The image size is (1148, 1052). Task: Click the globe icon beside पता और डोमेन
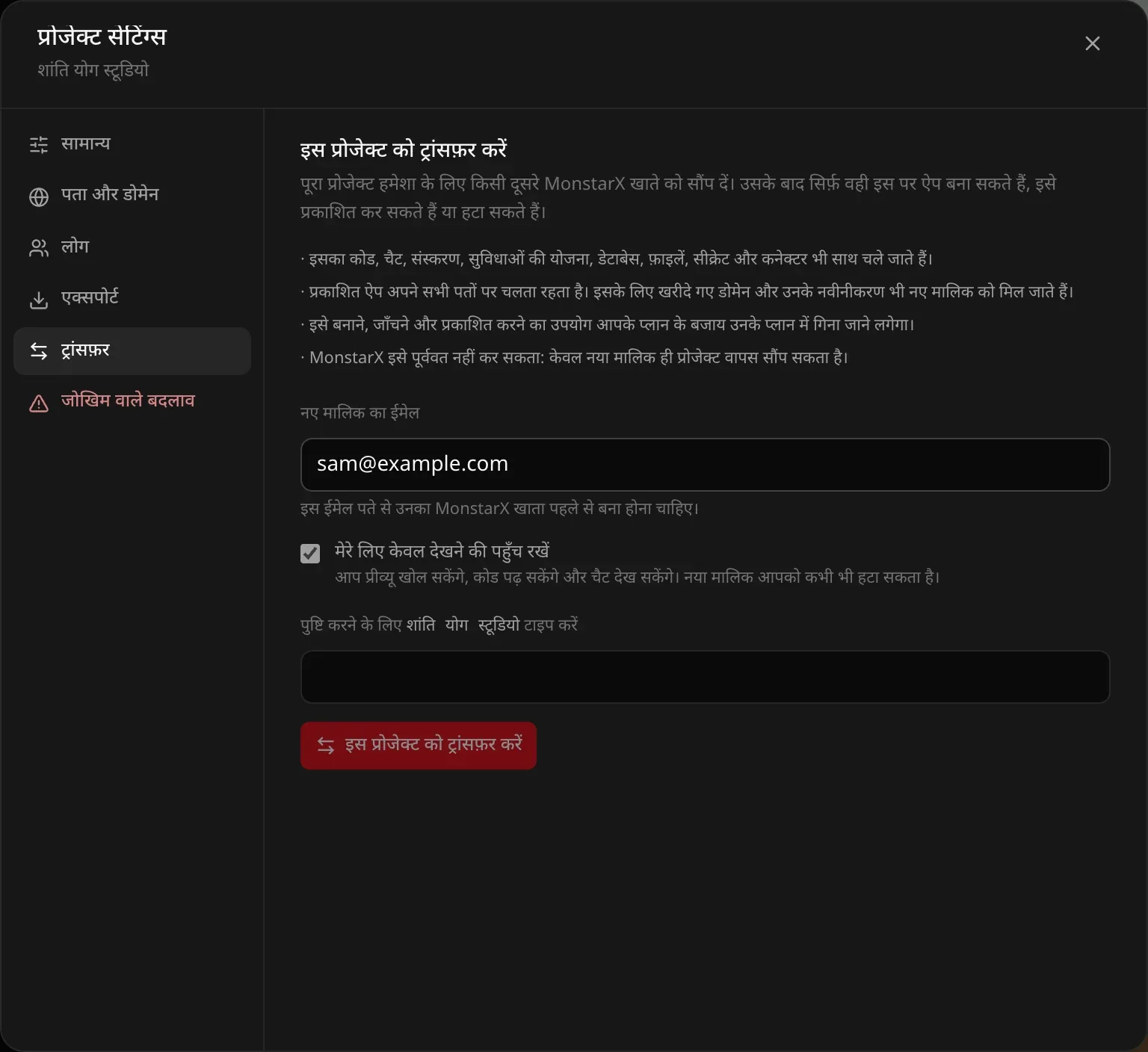(x=39, y=196)
